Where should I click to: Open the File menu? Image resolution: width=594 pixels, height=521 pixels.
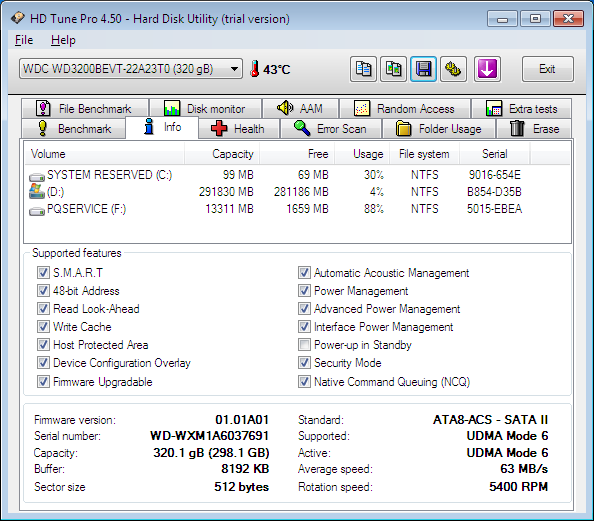click(x=24, y=40)
